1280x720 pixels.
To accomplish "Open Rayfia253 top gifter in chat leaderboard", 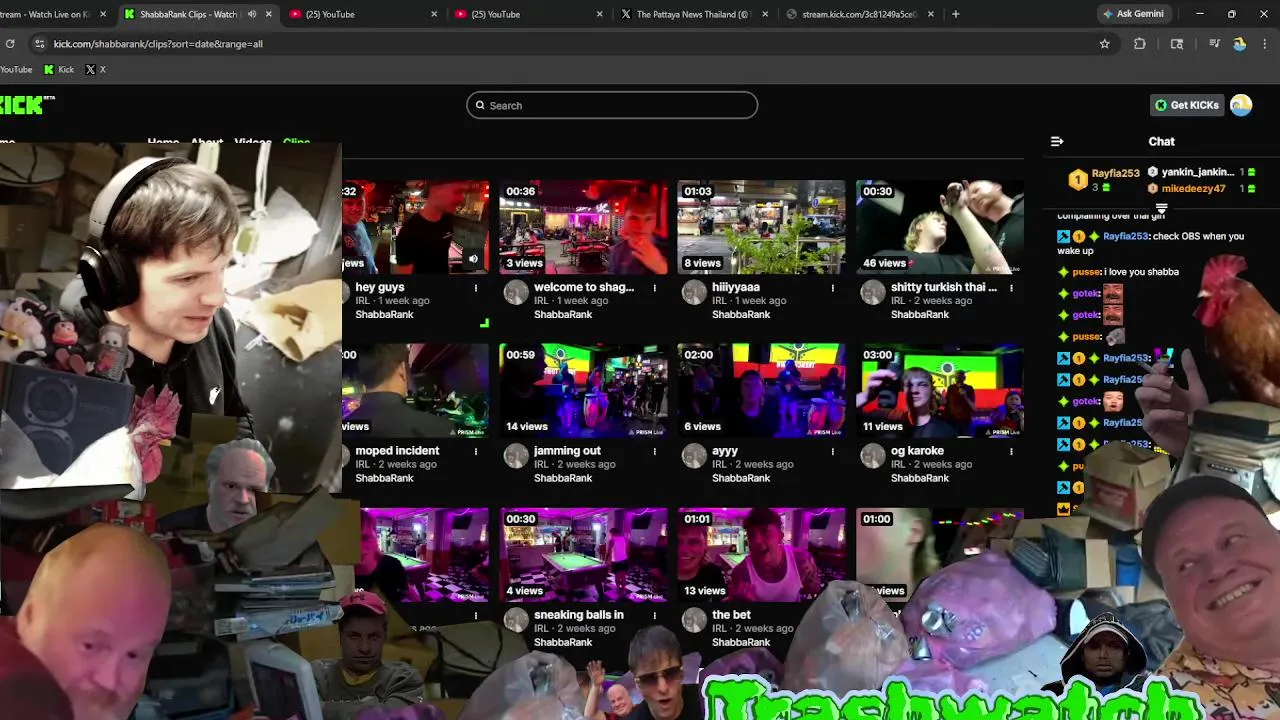I will pos(1115,173).
